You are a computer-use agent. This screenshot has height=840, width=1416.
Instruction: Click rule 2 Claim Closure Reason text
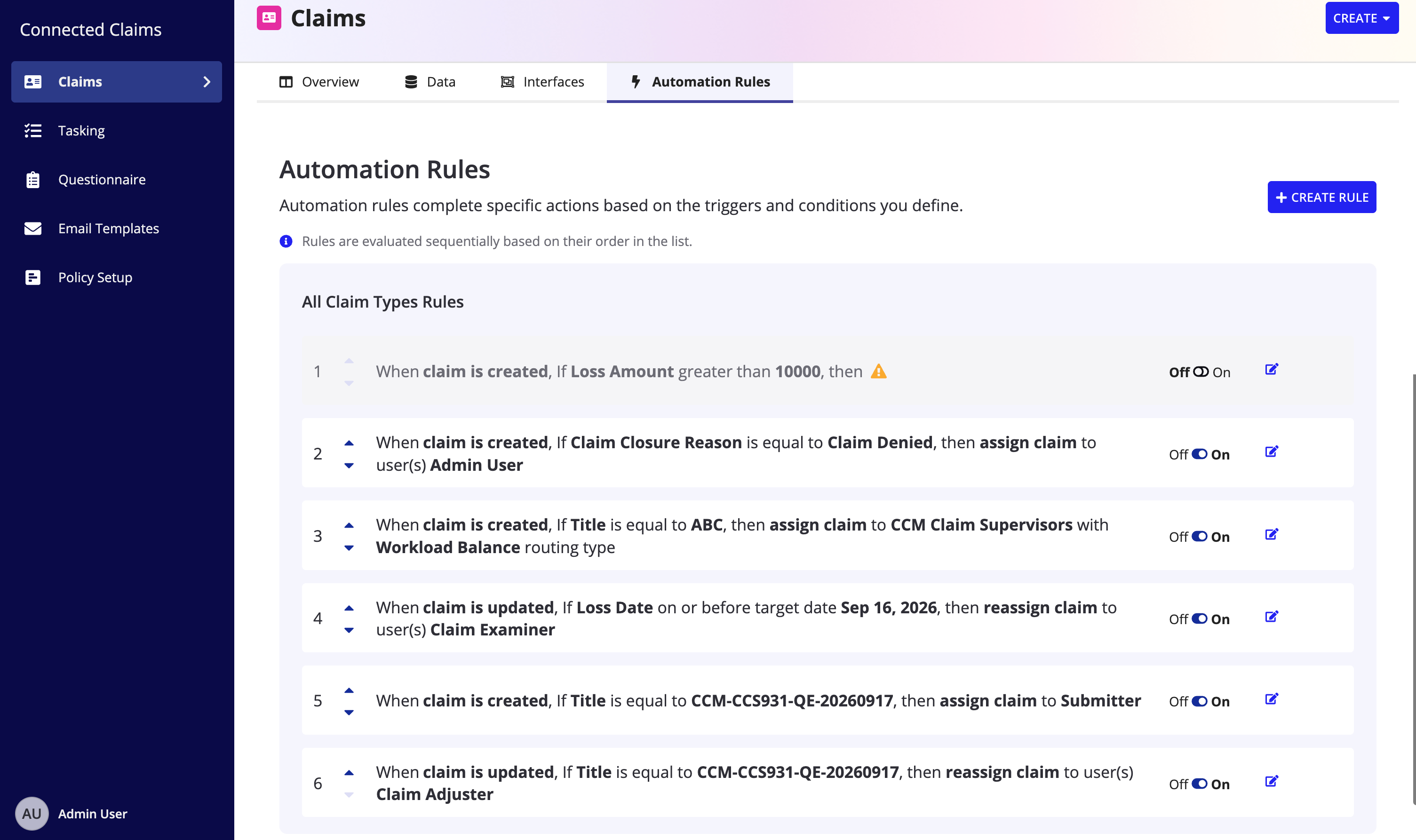click(656, 442)
